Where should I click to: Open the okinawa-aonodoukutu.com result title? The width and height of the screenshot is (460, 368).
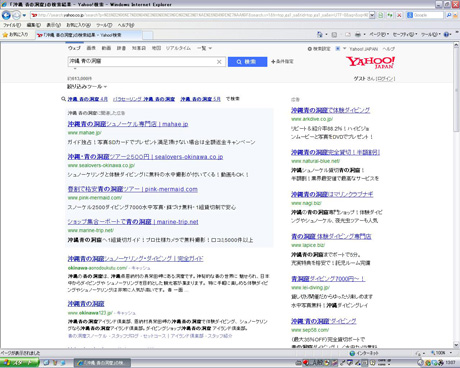tap(135, 259)
